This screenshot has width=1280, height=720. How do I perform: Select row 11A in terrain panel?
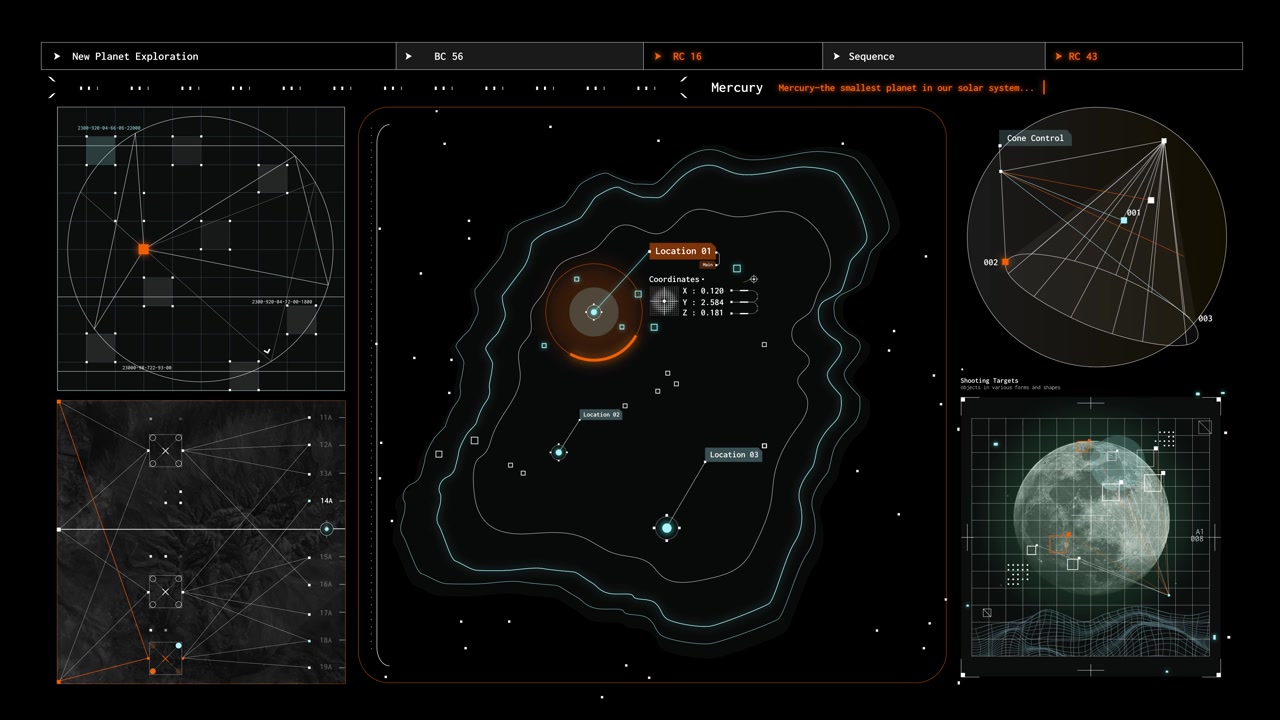click(x=326, y=417)
